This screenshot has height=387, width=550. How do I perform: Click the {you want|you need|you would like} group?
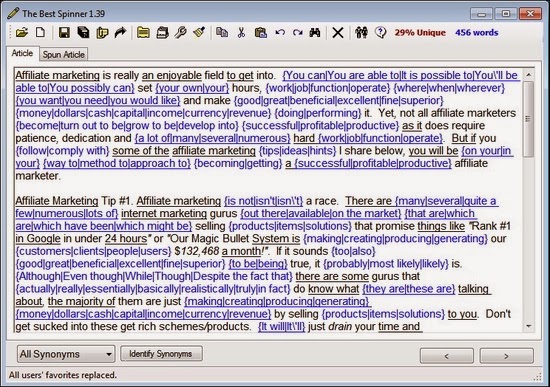click(x=98, y=100)
